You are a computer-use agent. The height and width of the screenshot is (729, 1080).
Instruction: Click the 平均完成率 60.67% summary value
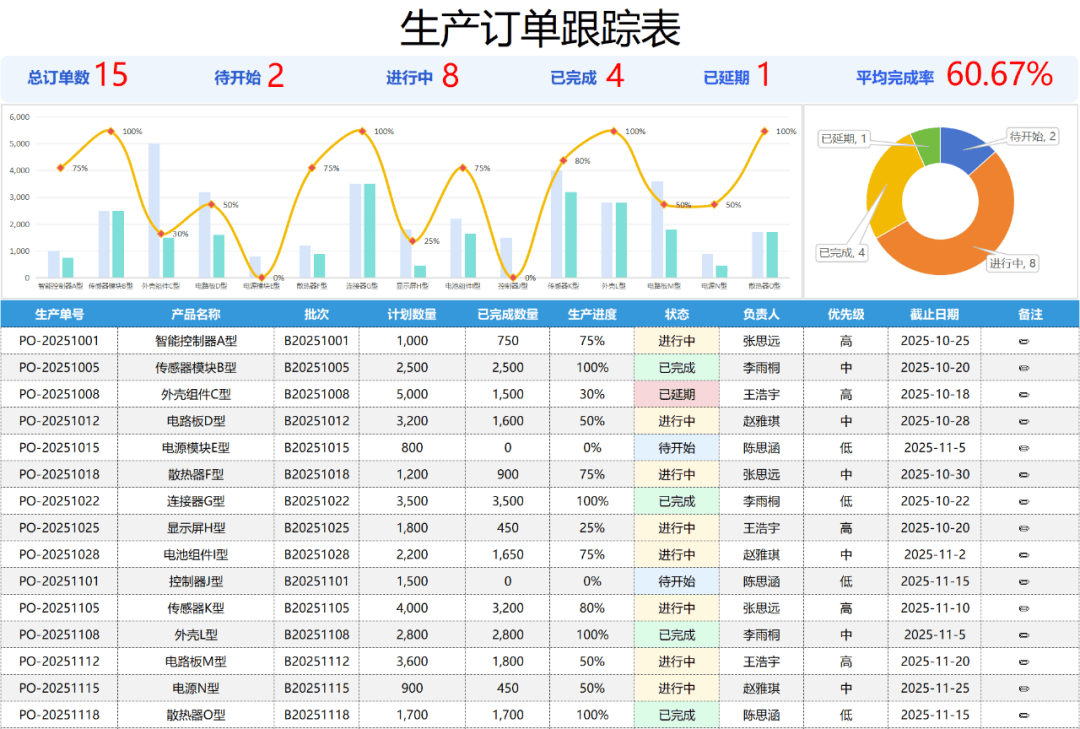pyautogui.click(x=998, y=75)
